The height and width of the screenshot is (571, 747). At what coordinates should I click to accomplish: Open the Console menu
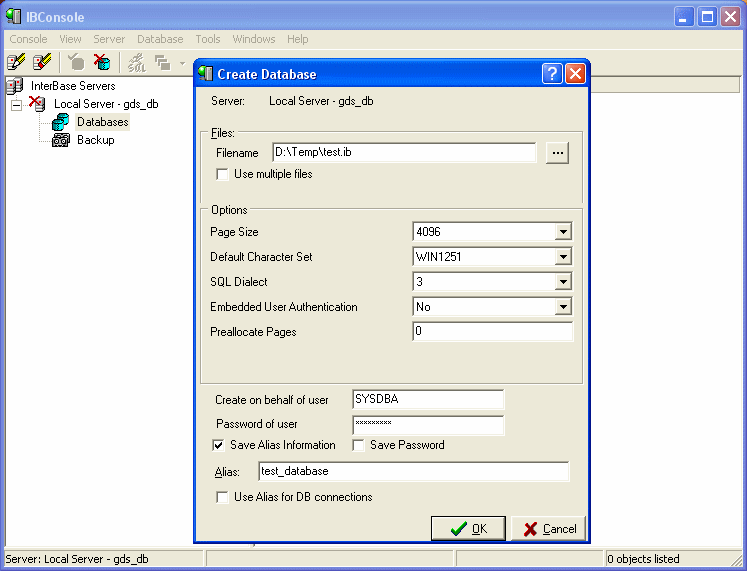pyautogui.click(x=28, y=39)
